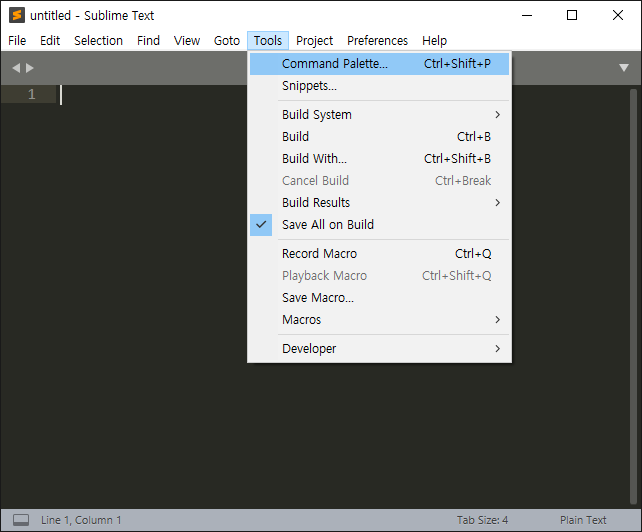Choose Snippets... menu entry
Viewport: 642px width, 532px height.
[x=379, y=86]
